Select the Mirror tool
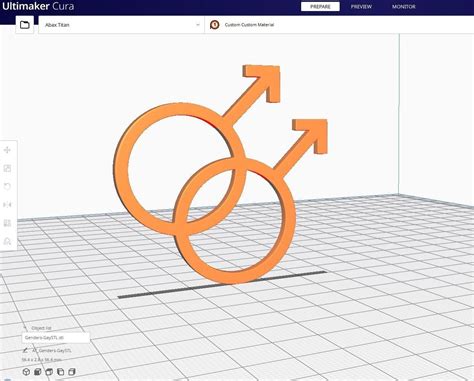Image resolution: width=474 pixels, height=381 pixels. click(7, 205)
